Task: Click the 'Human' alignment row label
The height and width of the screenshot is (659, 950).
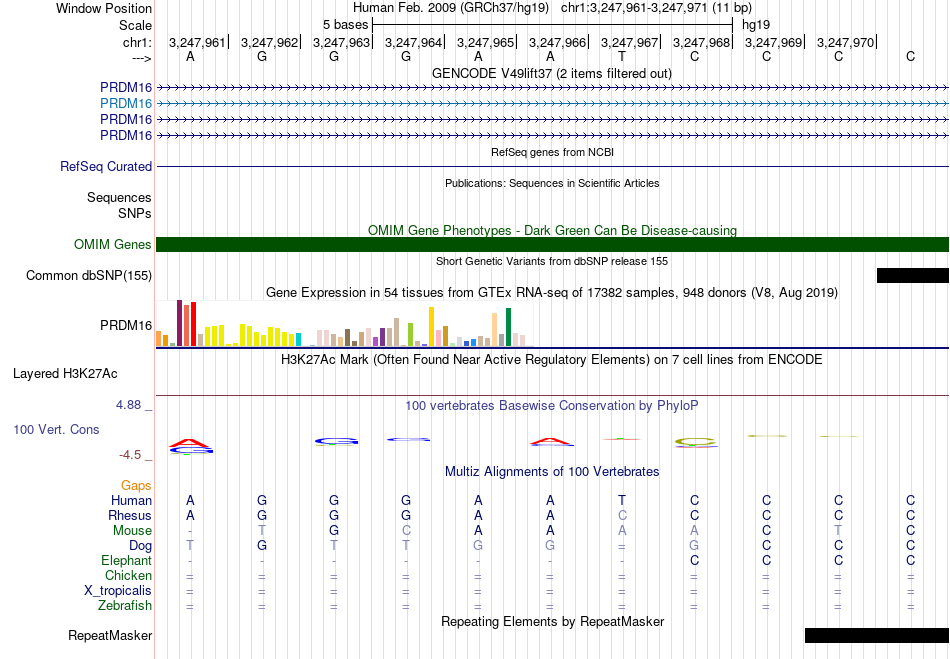Action: [x=131, y=500]
